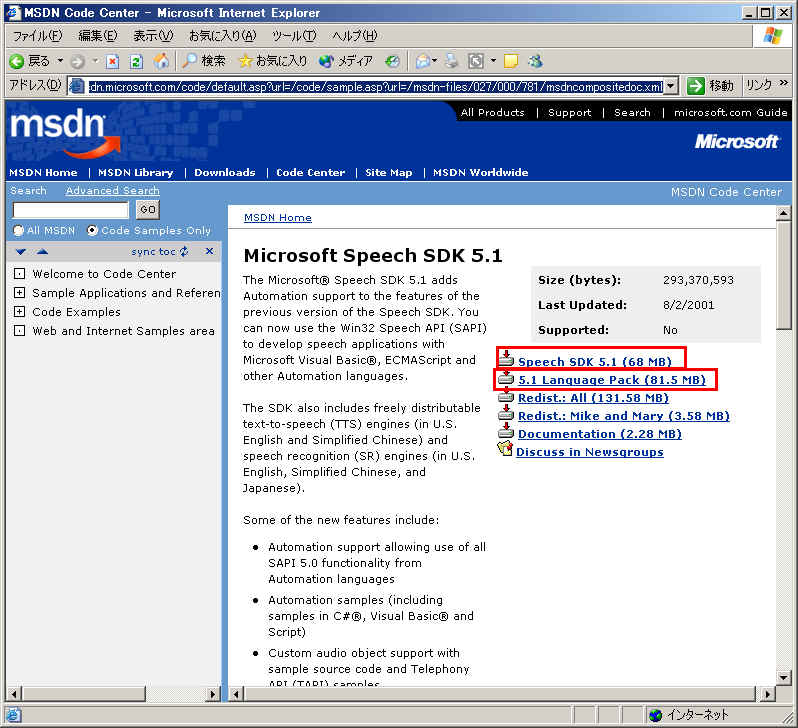Open the Edit button dropdown arrow
Viewport: 798px width, 728px height.
(493, 61)
